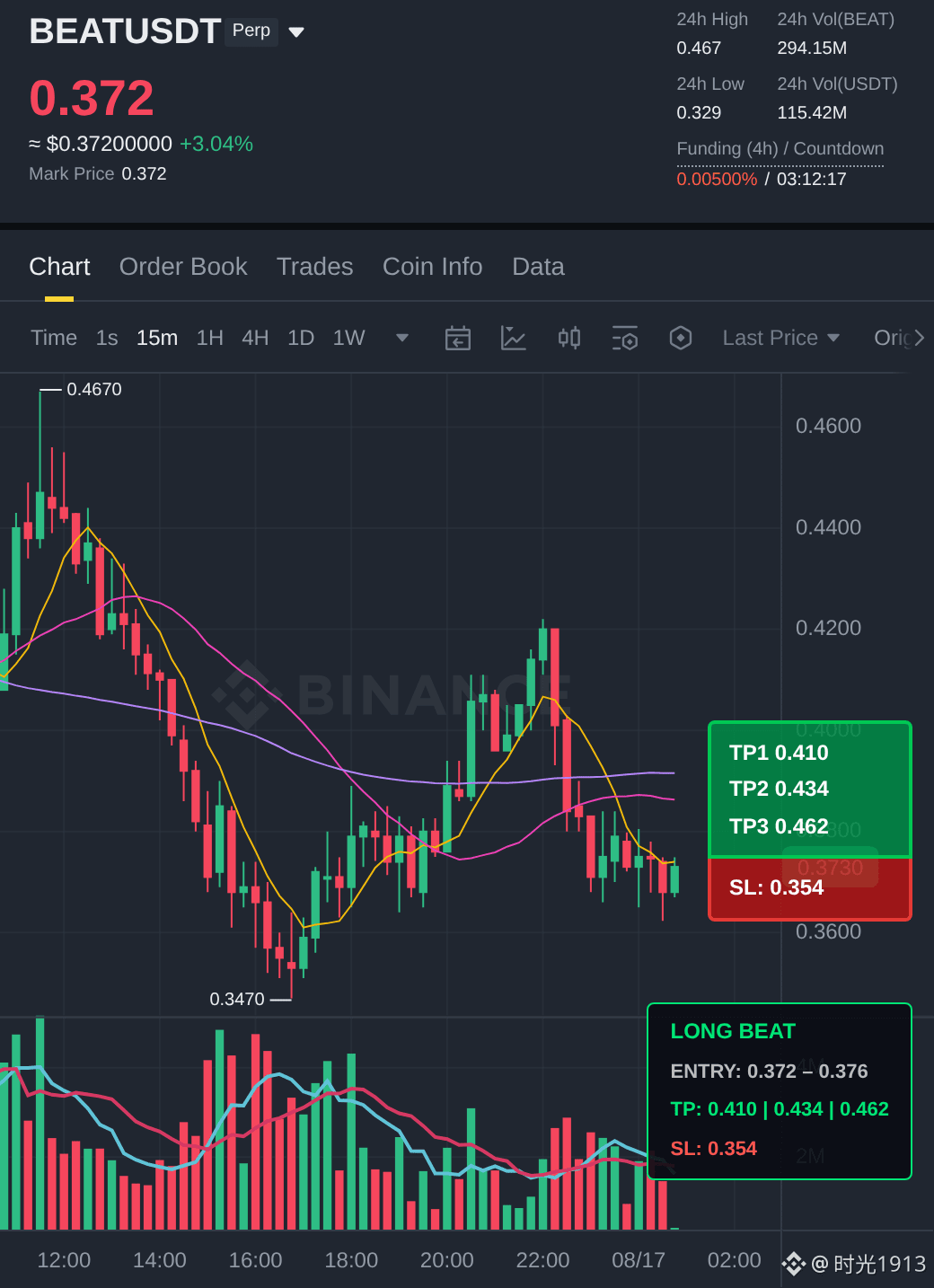Select the Time chart mode
The image size is (934, 1288).
(x=54, y=338)
